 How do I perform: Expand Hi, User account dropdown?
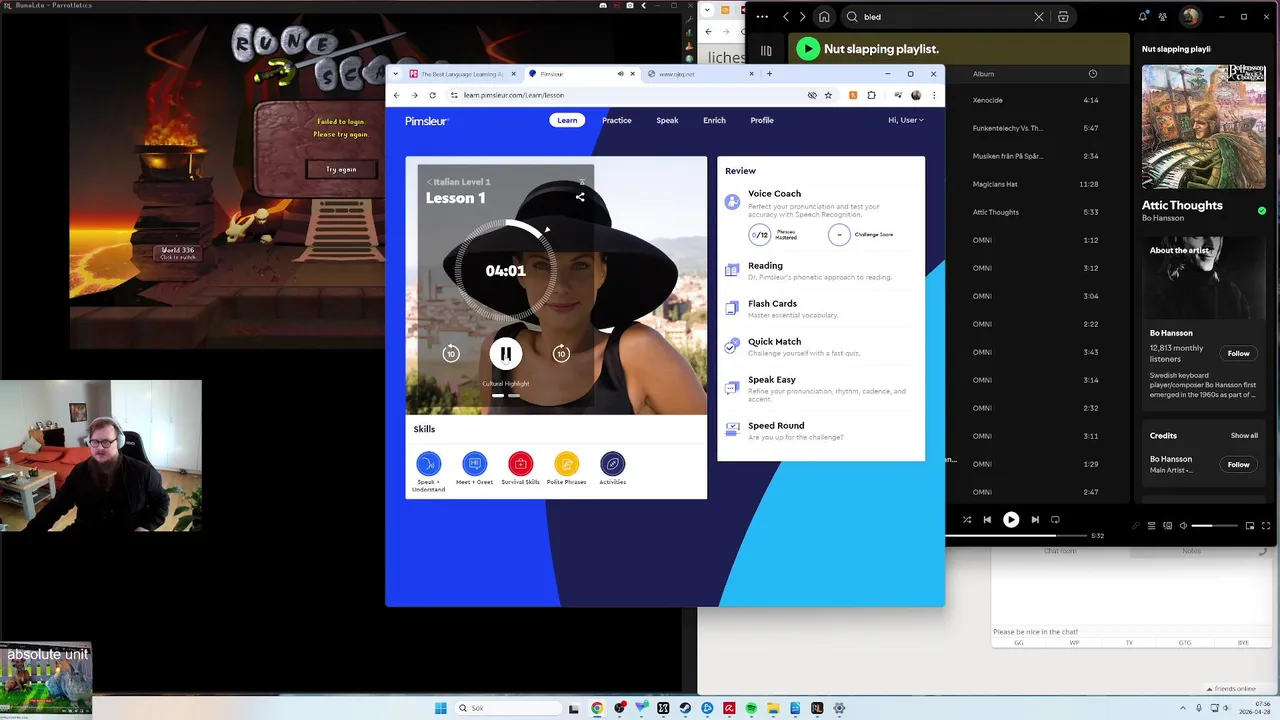coord(906,120)
